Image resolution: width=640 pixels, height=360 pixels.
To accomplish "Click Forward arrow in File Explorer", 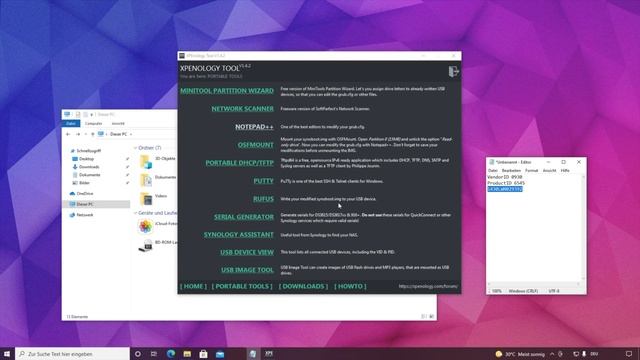I will point(78,134).
